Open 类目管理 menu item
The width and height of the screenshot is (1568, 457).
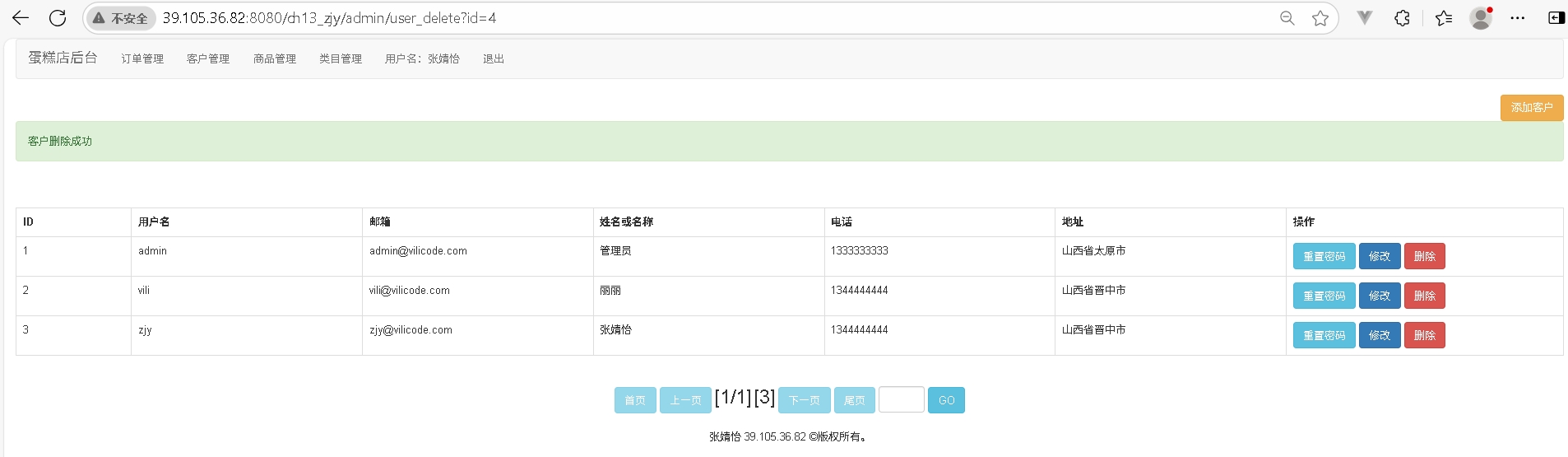point(341,58)
